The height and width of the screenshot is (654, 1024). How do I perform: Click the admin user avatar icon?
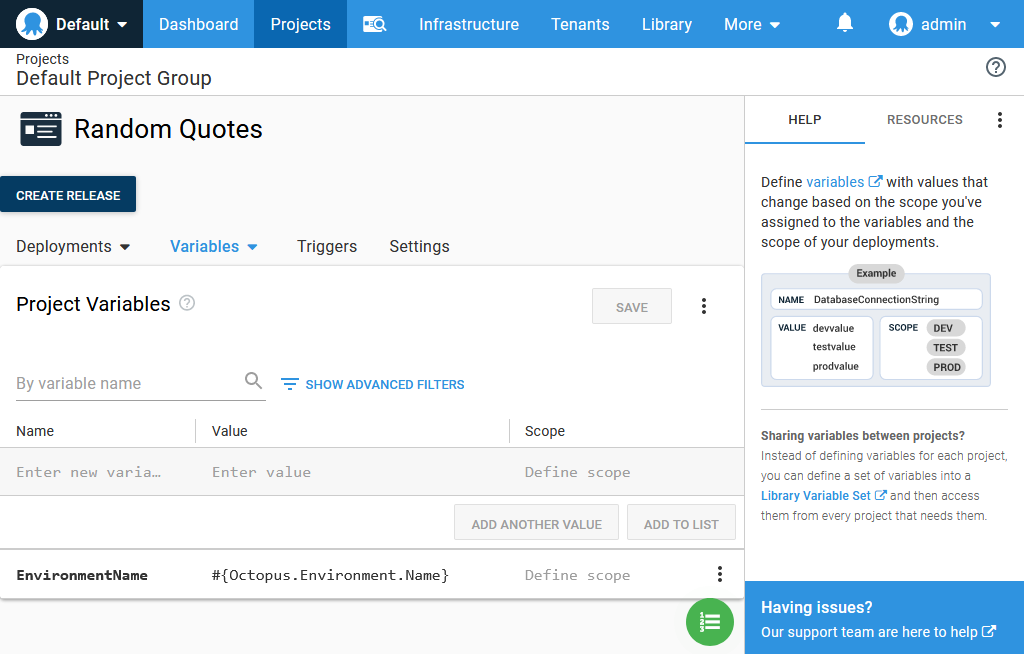tap(901, 24)
